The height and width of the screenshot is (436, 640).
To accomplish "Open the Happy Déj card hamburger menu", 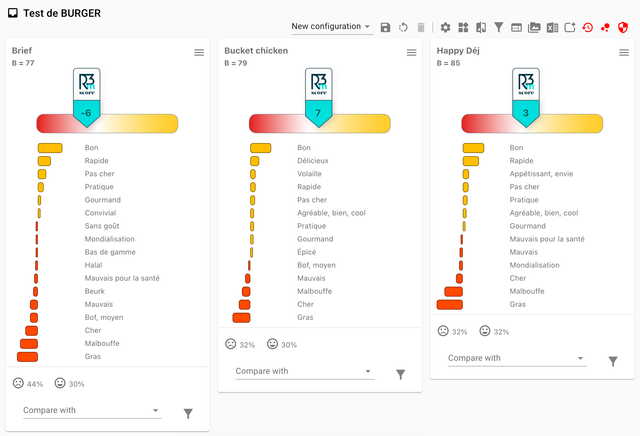I will click(625, 52).
